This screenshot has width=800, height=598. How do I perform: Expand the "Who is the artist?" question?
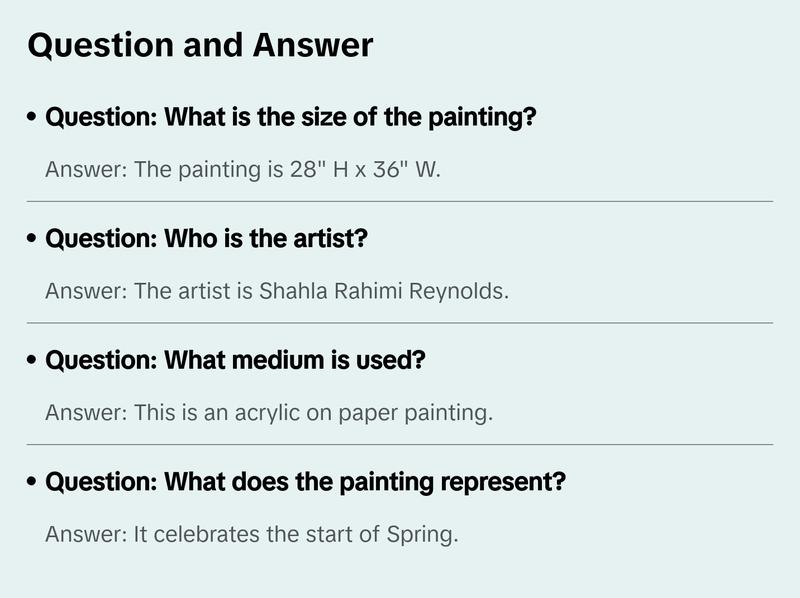(207, 239)
